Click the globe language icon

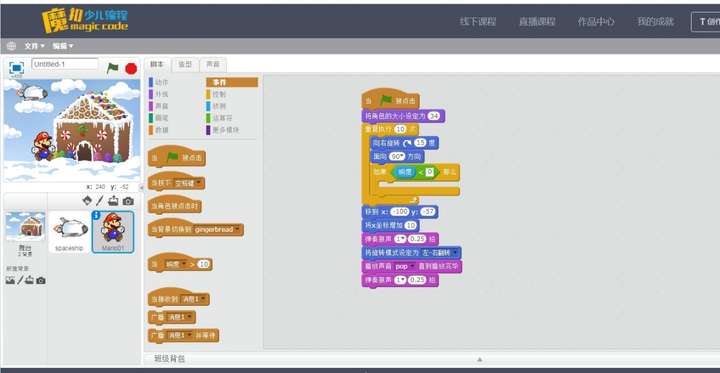tap(11, 46)
